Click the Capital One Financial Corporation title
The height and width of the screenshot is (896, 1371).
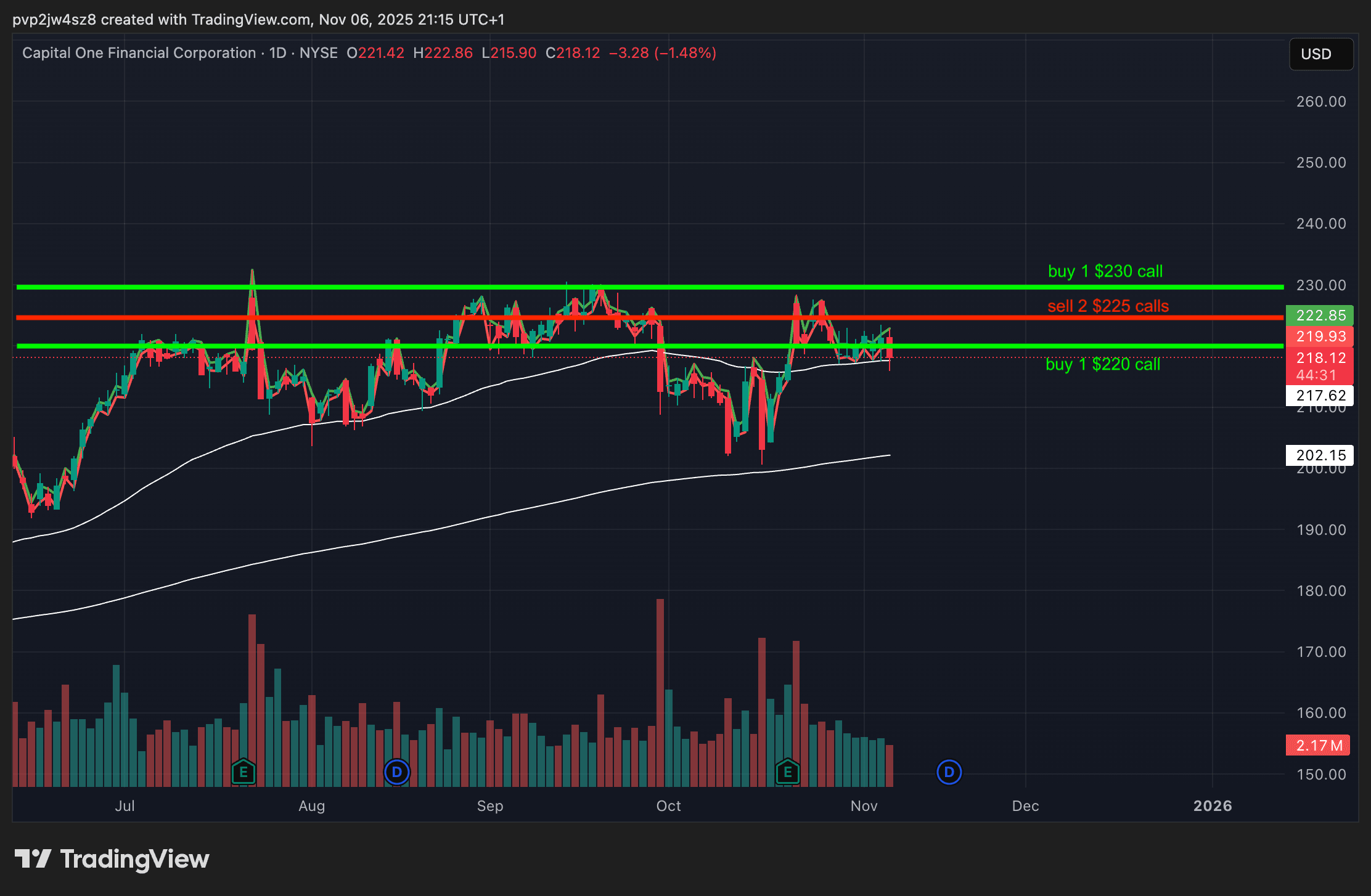[x=139, y=53]
